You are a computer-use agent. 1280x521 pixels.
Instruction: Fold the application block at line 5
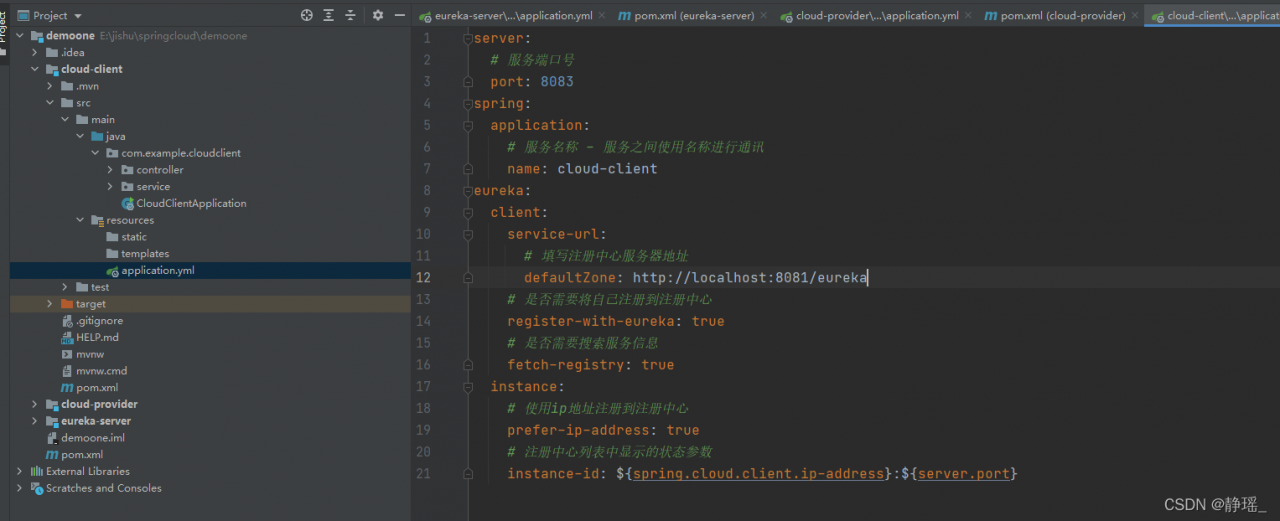(467, 125)
